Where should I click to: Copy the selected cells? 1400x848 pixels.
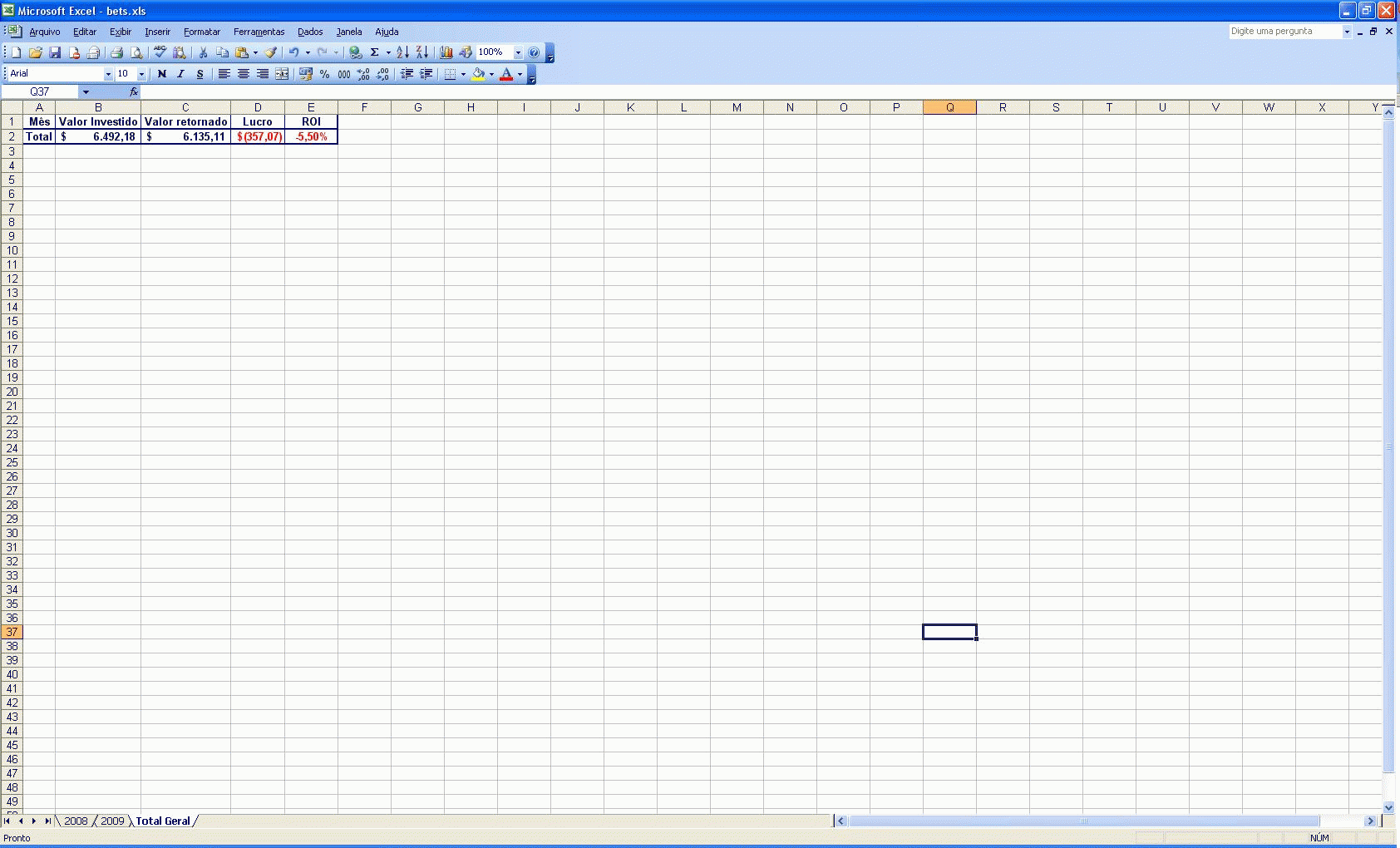click(x=222, y=52)
